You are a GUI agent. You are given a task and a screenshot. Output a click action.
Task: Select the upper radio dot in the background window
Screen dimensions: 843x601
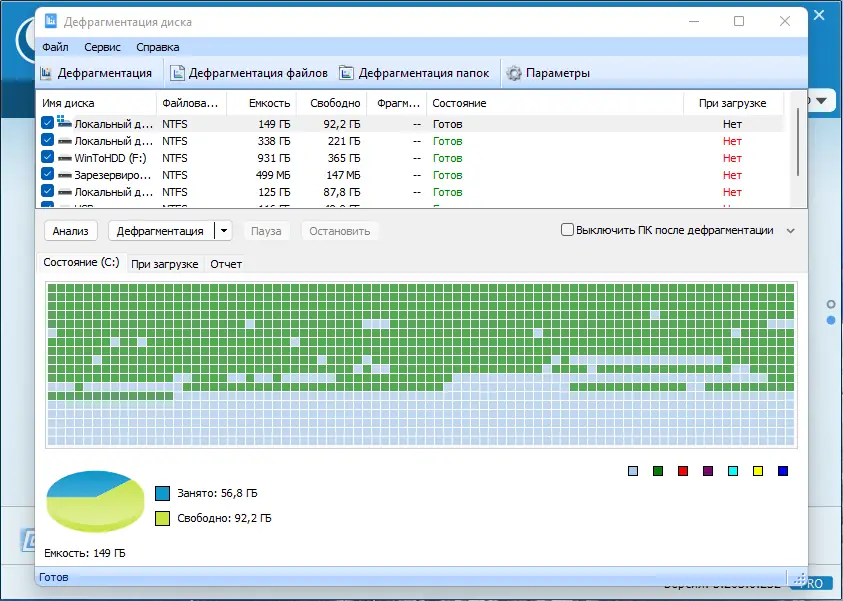[x=831, y=305]
